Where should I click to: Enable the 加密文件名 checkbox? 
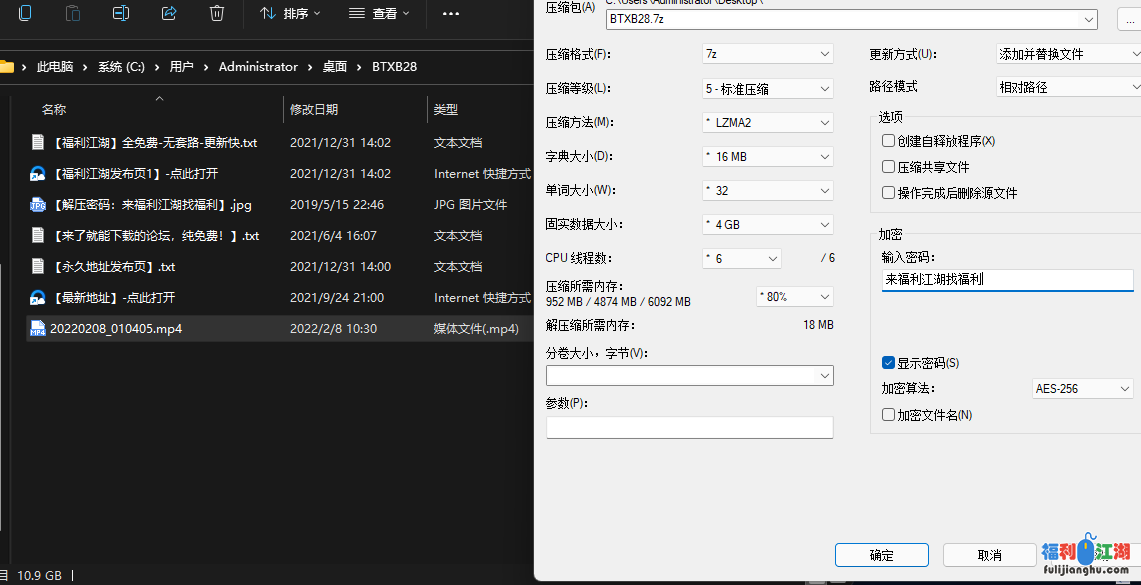[x=888, y=414]
